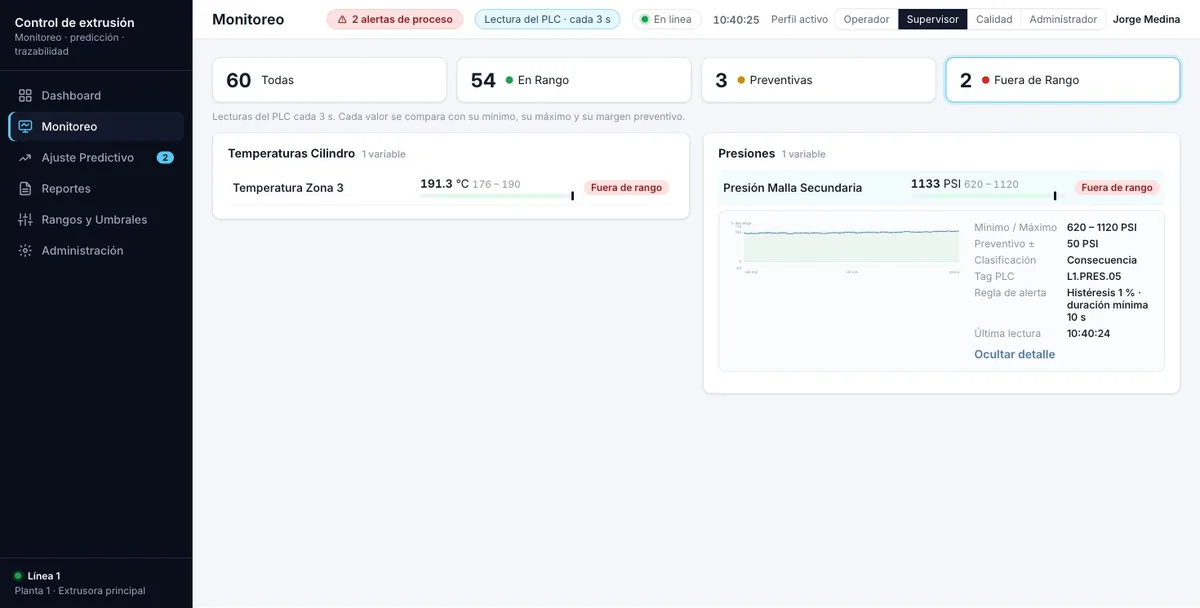Click Control de extrusión app title

pos(74,23)
